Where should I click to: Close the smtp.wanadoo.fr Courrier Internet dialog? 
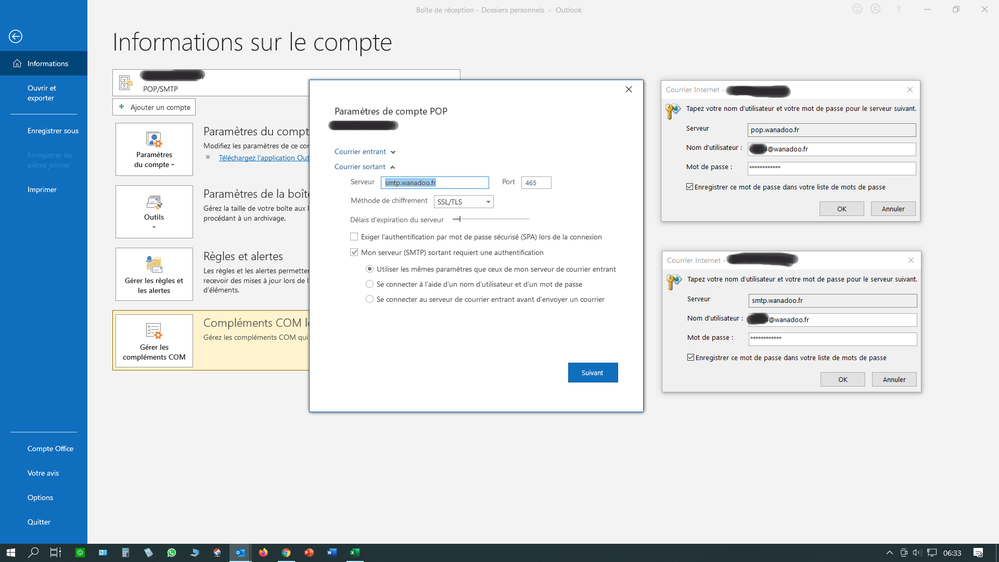tap(911, 260)
